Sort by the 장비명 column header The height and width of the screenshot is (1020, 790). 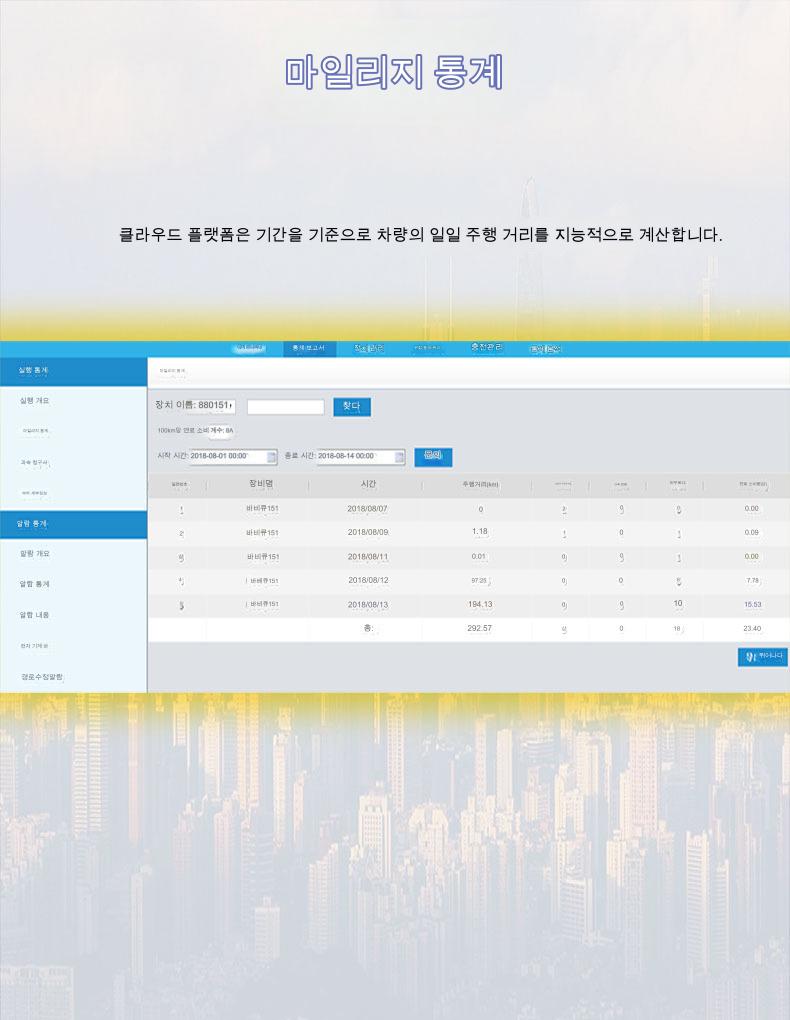(x=261, y=484)
